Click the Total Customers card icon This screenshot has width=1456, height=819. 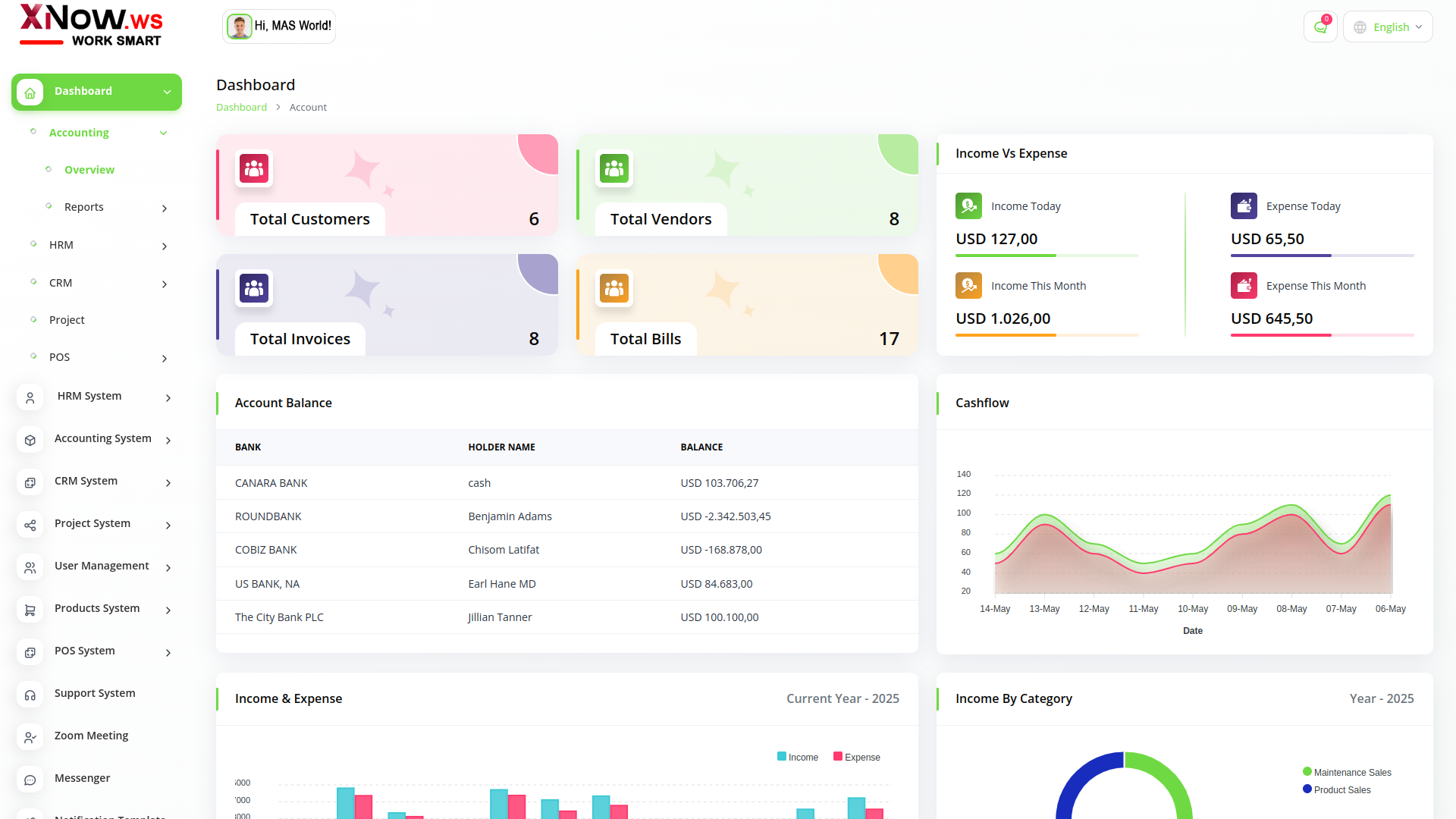254,168
